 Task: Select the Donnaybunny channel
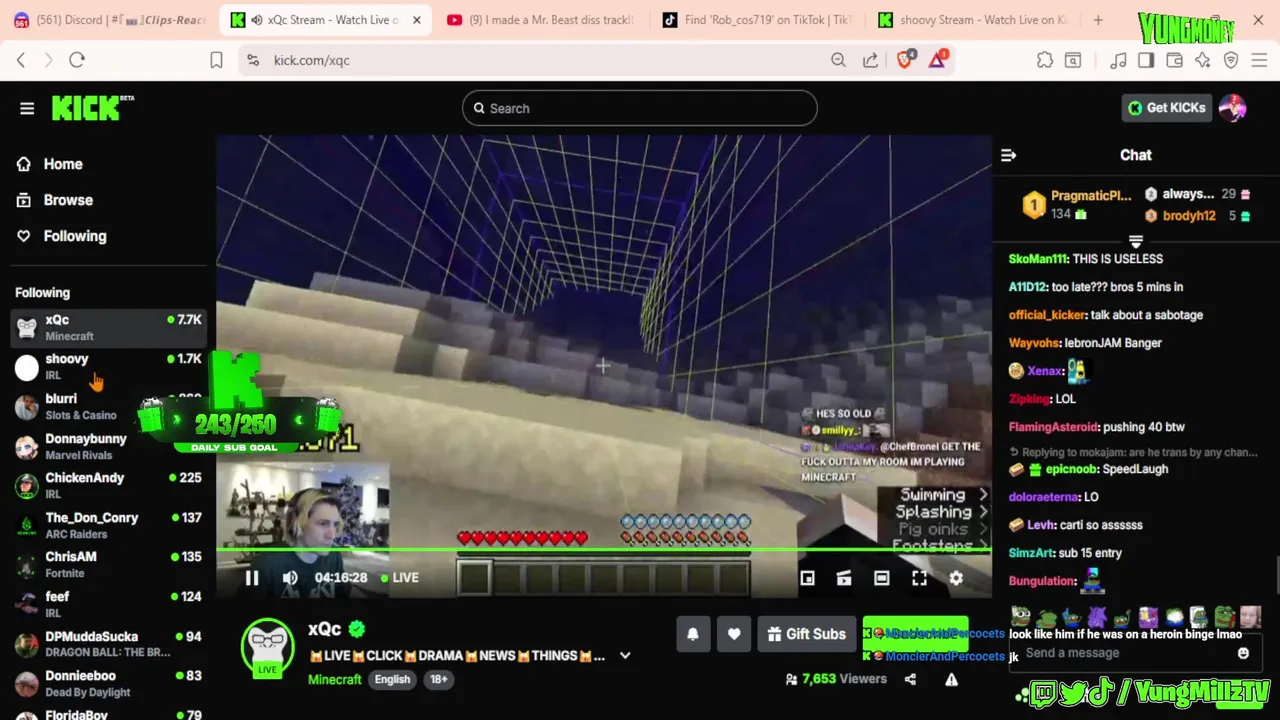pyautogui.click(x=108, y=446)
